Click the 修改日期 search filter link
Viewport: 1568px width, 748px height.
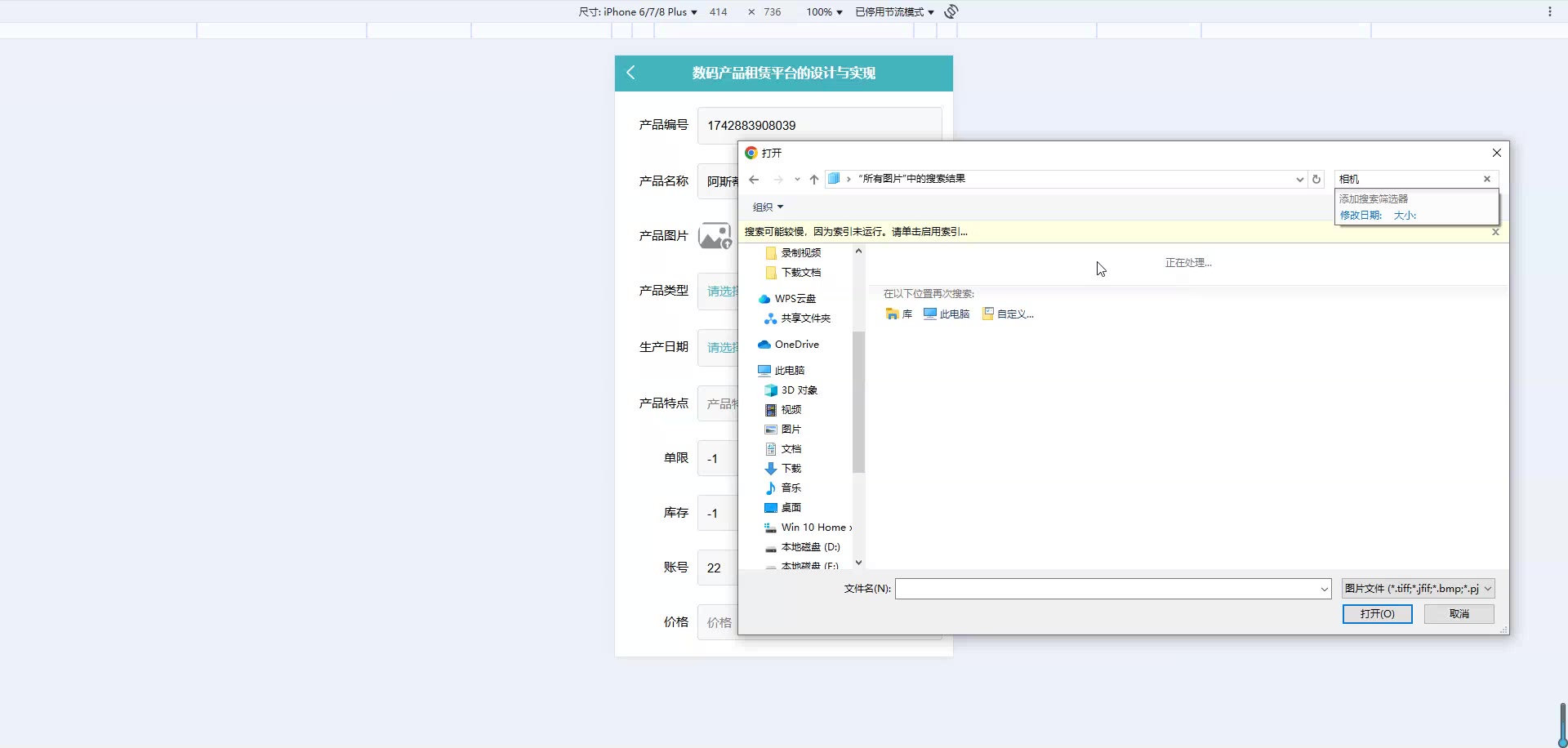[1361, 216]
